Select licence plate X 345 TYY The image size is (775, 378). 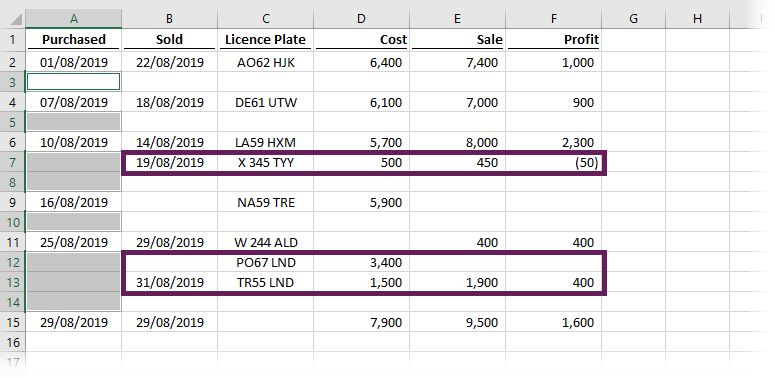pyautogui.click(x=265, y=163)
